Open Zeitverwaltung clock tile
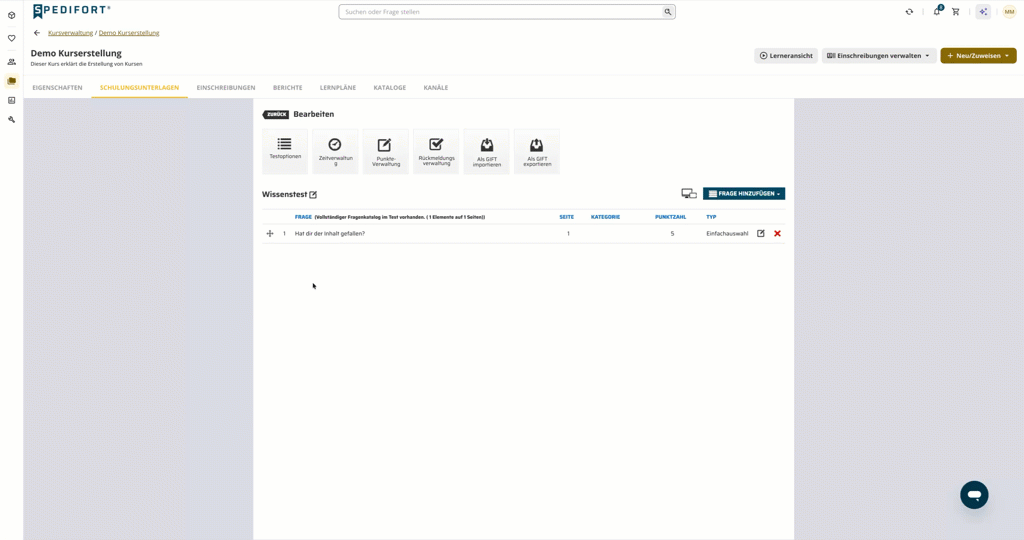 pos(335,151)
